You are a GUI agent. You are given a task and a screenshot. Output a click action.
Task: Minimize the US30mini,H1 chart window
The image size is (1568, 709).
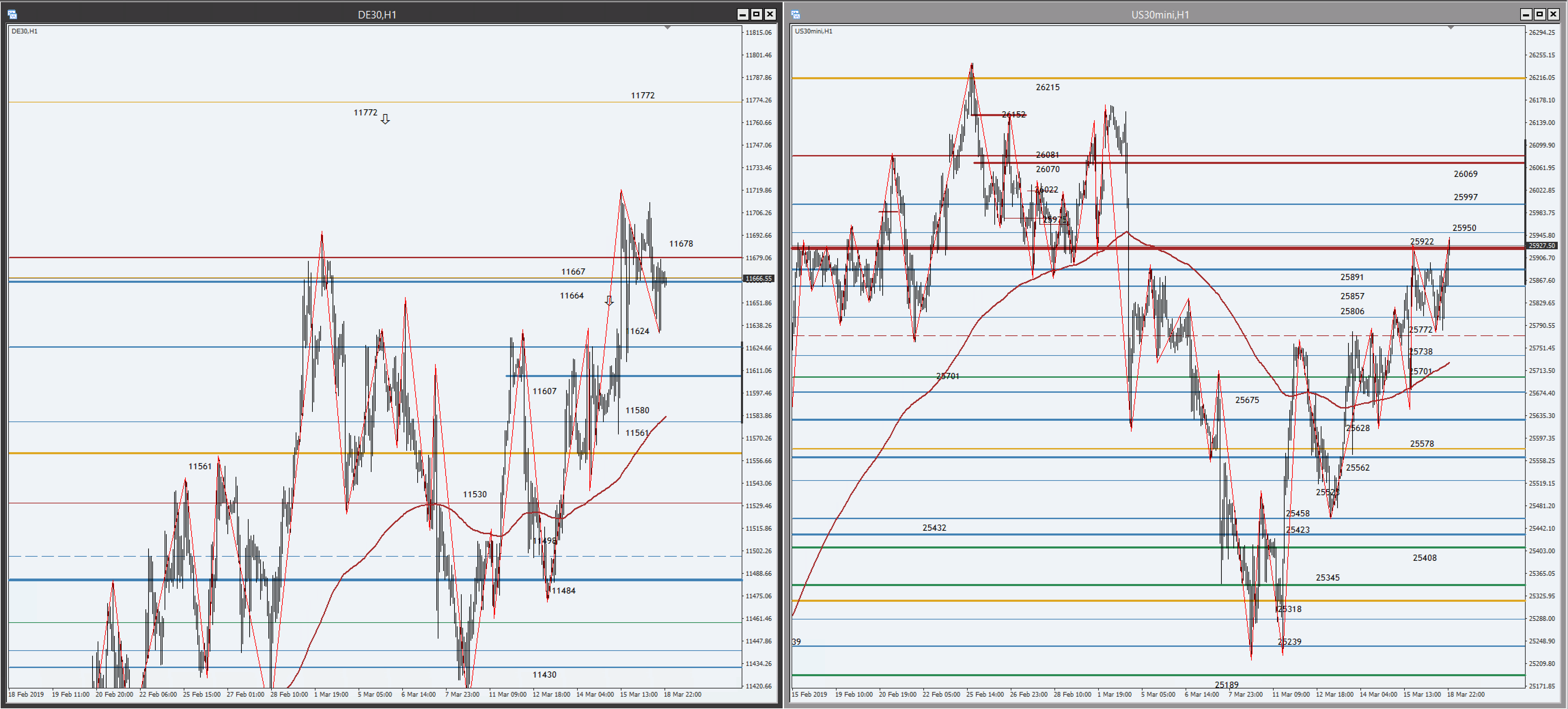pos(1526,14)
